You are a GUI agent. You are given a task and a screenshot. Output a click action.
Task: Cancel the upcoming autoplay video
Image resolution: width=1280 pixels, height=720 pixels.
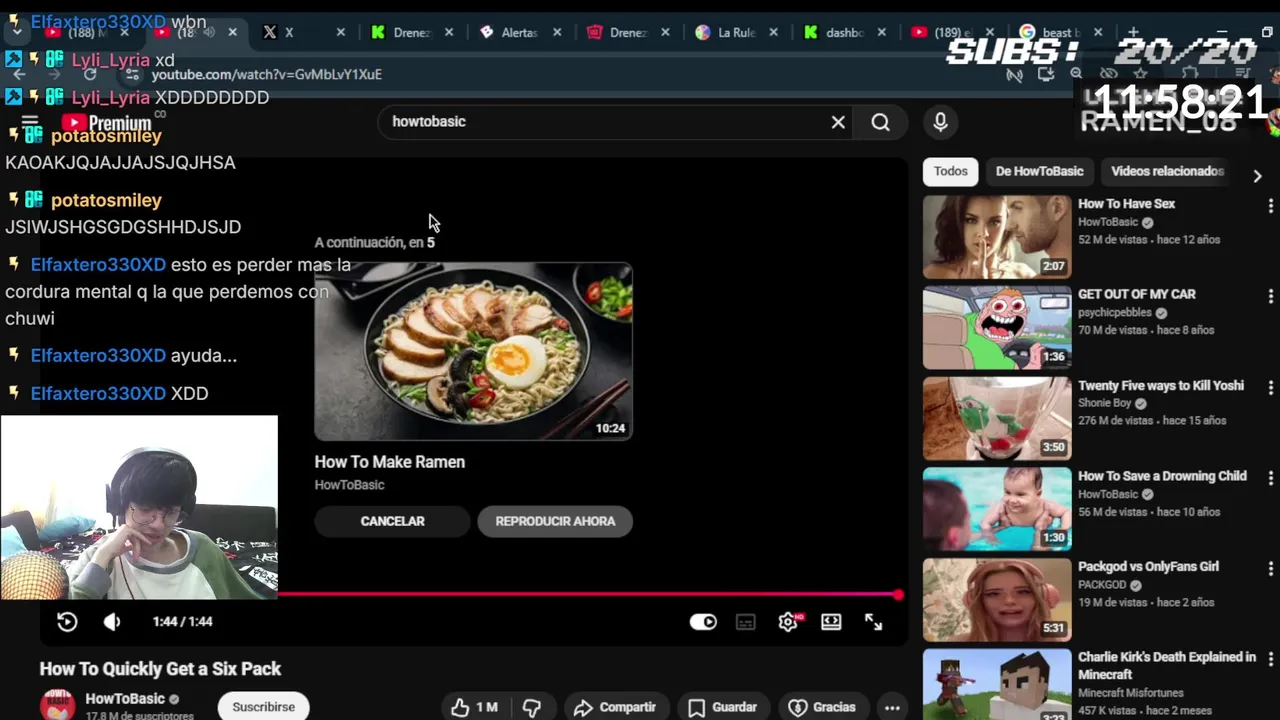click(392, 521)
